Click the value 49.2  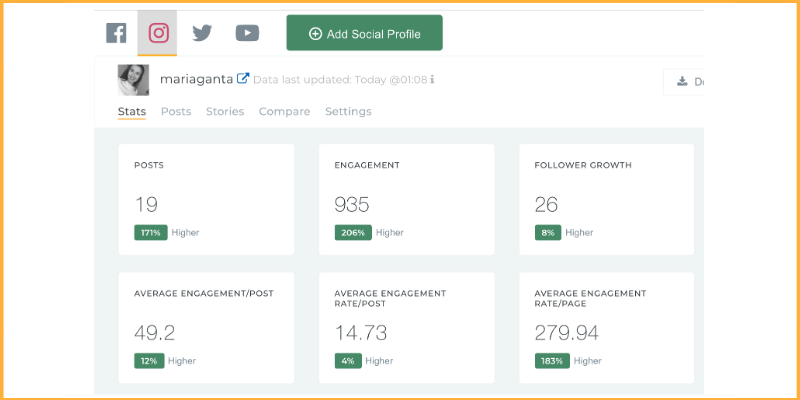click(x=155, y=333)
